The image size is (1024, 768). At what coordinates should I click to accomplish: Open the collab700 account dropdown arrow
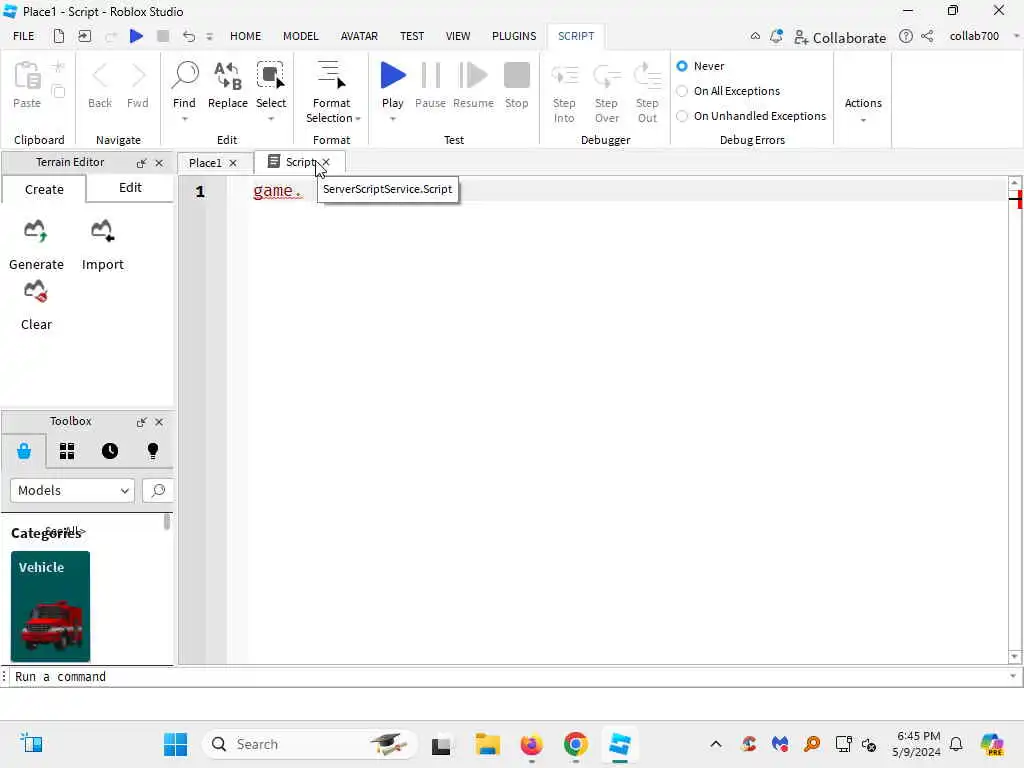tap(1016, 36)
